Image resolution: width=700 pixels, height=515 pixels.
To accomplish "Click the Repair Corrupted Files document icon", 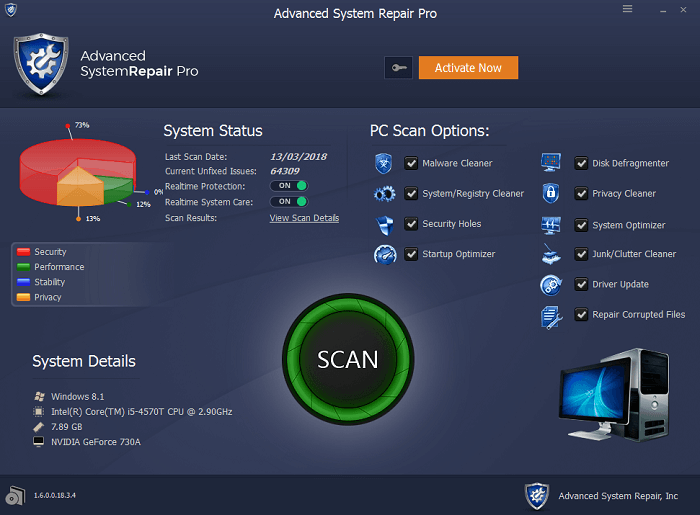I will tap(551, 317).
